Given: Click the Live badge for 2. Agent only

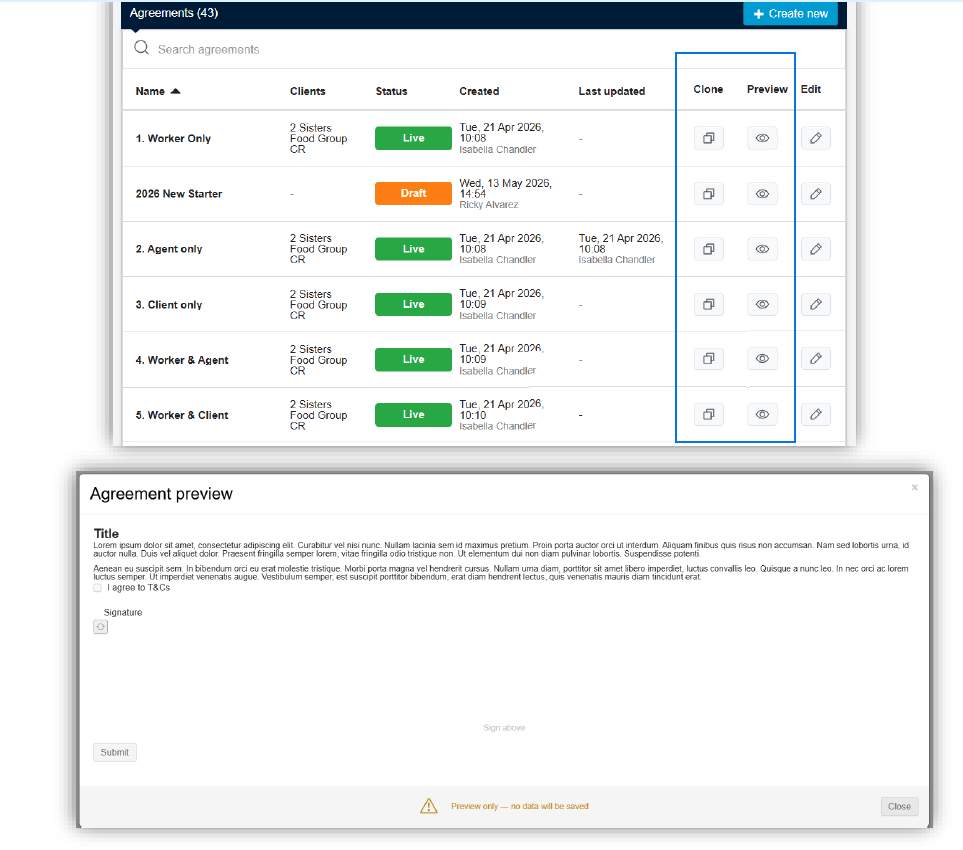Looking at the screenshot, I should [x=413, y=249].
